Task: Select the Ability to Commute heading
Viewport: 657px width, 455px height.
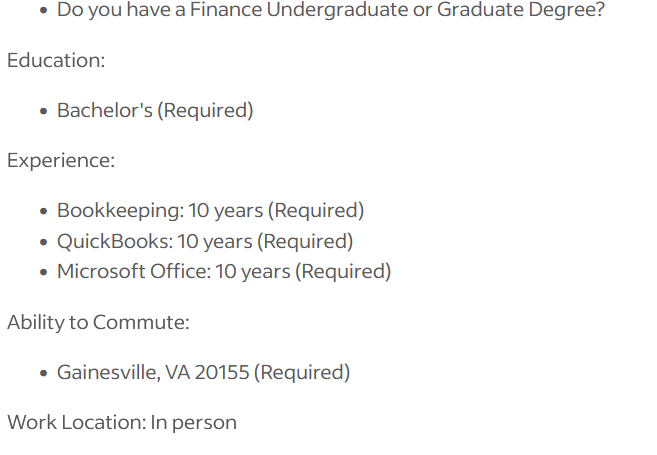Action: (98, 323)
